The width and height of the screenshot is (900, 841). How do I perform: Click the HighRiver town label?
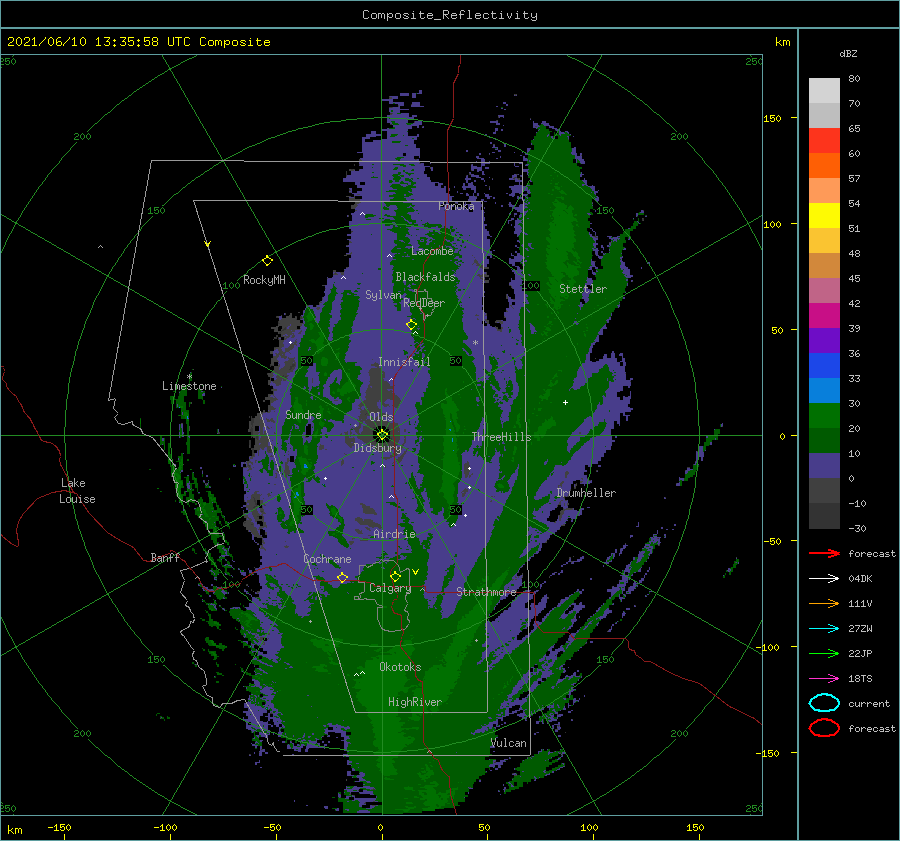click(x=415, y=702)
